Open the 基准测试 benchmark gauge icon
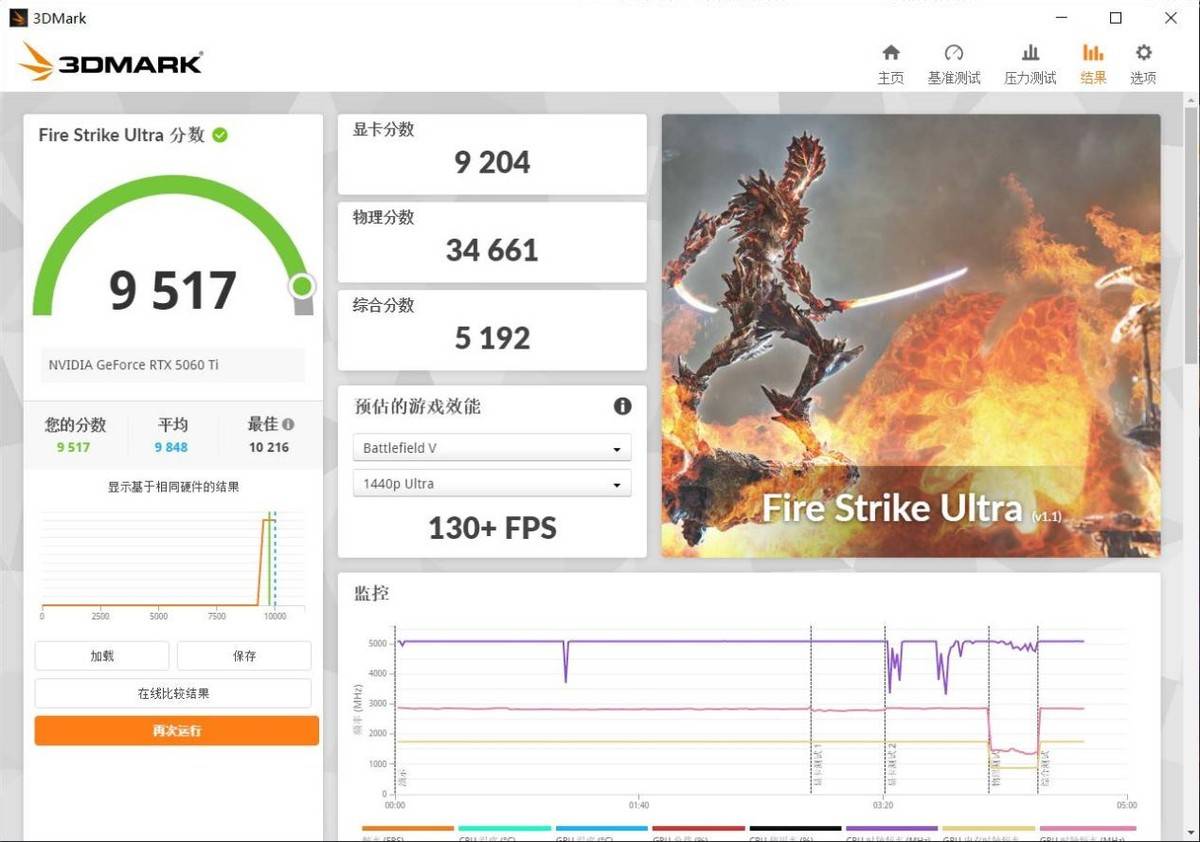This screenshot has width=1200, height=842. pos(954,54)
